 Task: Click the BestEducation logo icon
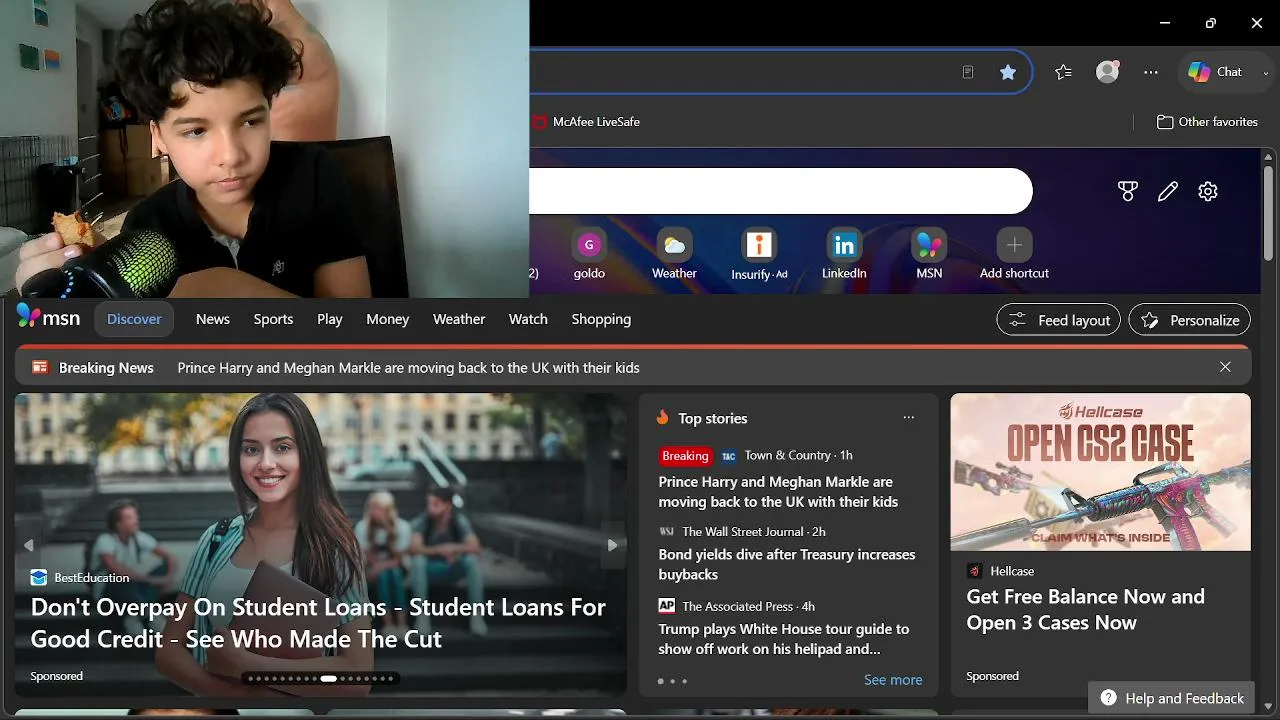39,577
